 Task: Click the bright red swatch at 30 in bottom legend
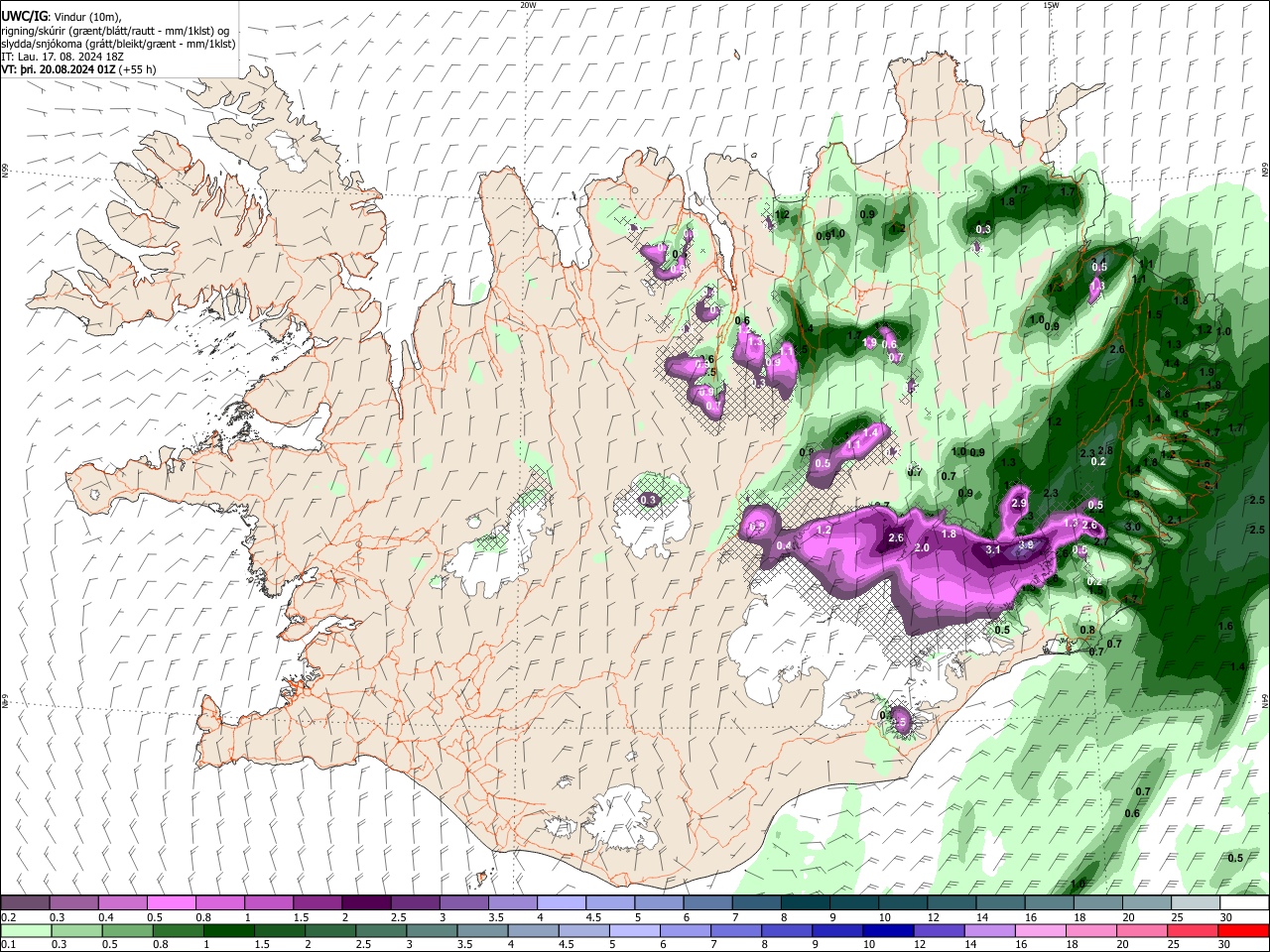(1243, 930)
